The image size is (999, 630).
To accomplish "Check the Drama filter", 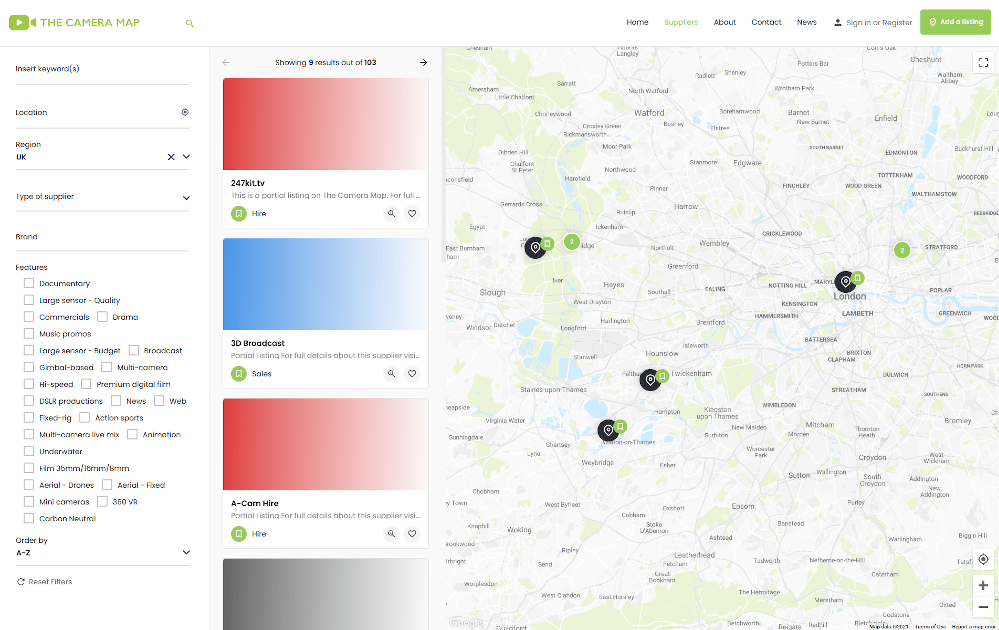I will click(102, 317).
